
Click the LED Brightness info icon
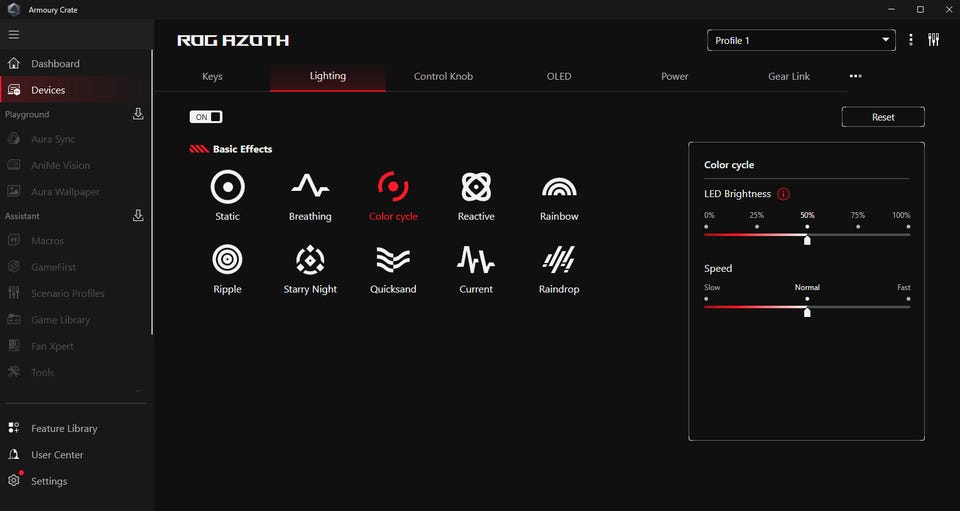click(x=783, y=194)
